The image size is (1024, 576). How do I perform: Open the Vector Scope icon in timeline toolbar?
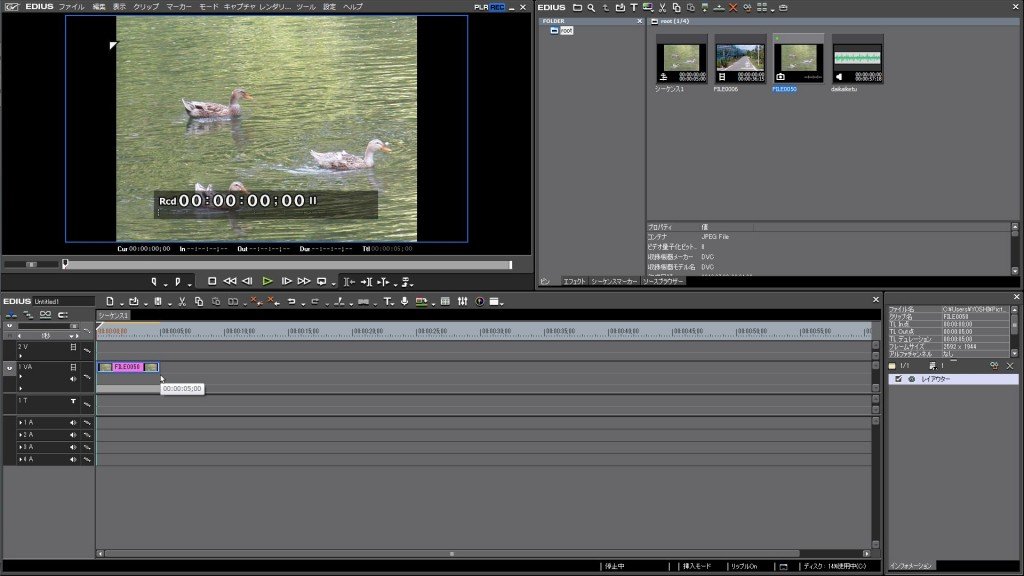(x=479, y=301)
